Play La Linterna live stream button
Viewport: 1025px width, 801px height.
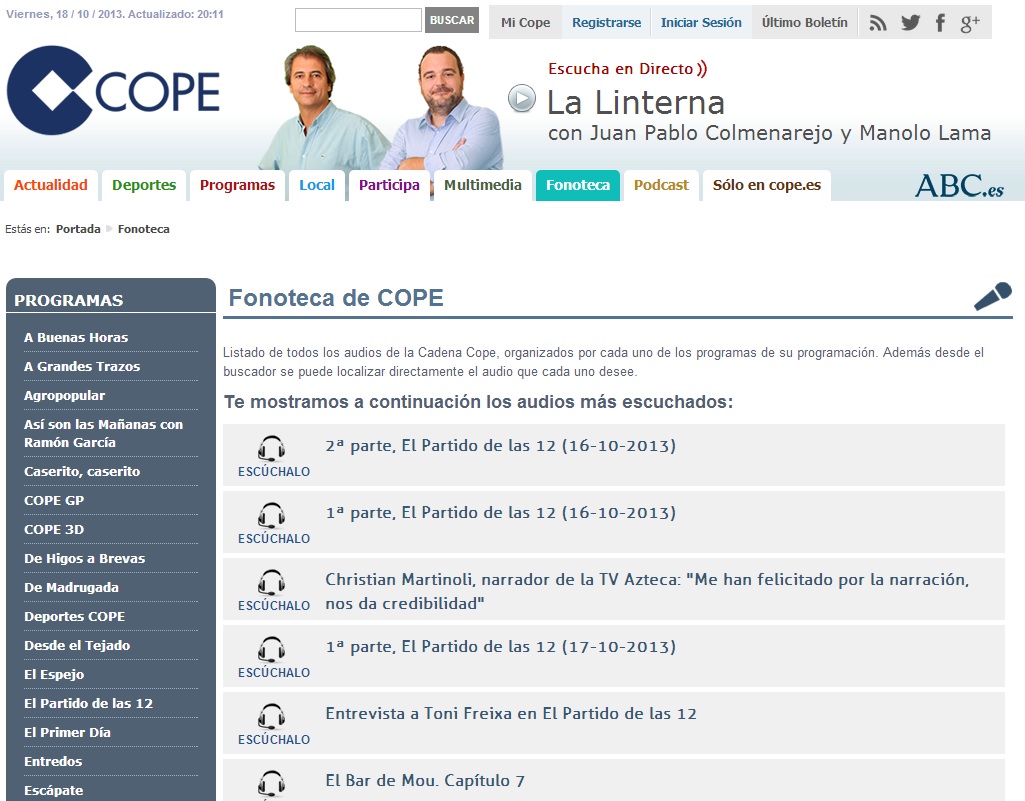(x=522, y=99)
